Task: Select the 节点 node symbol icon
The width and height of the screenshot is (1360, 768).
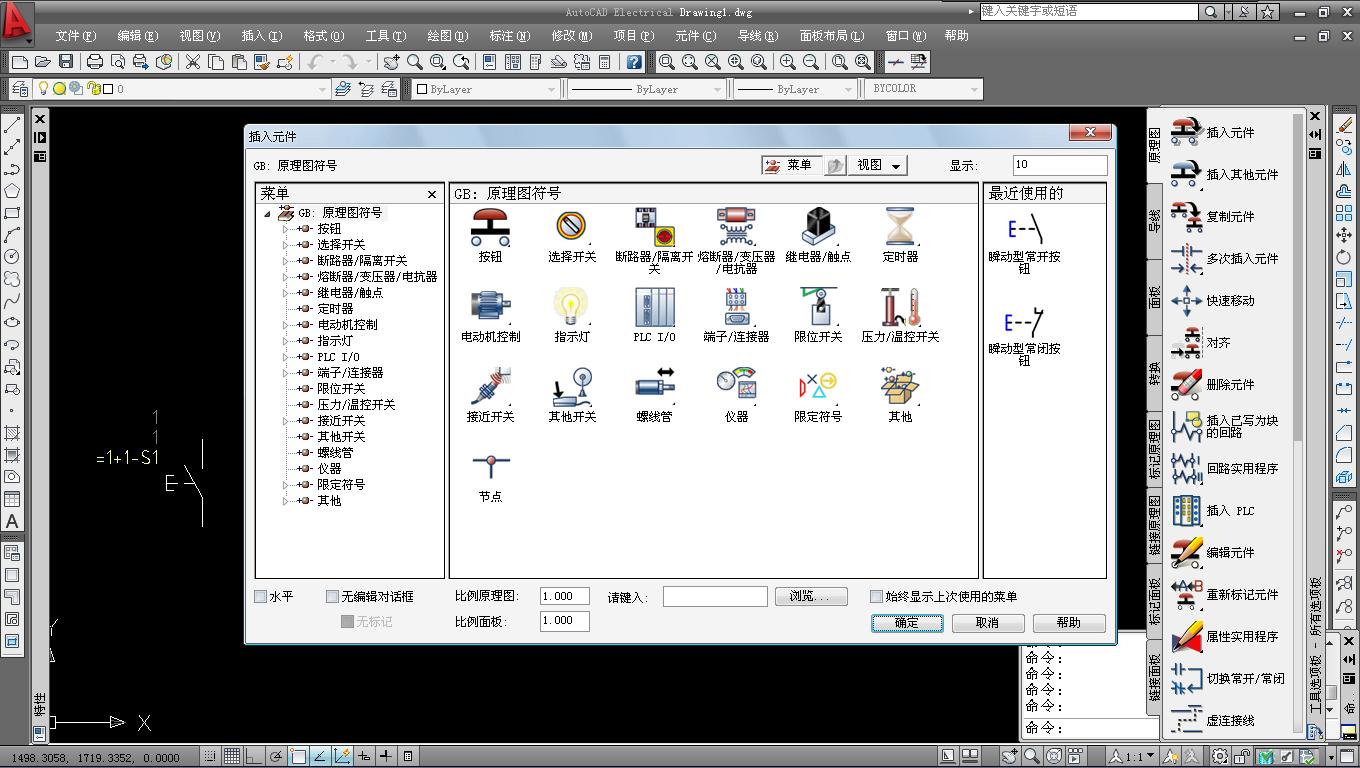Action: click(490, 468)
